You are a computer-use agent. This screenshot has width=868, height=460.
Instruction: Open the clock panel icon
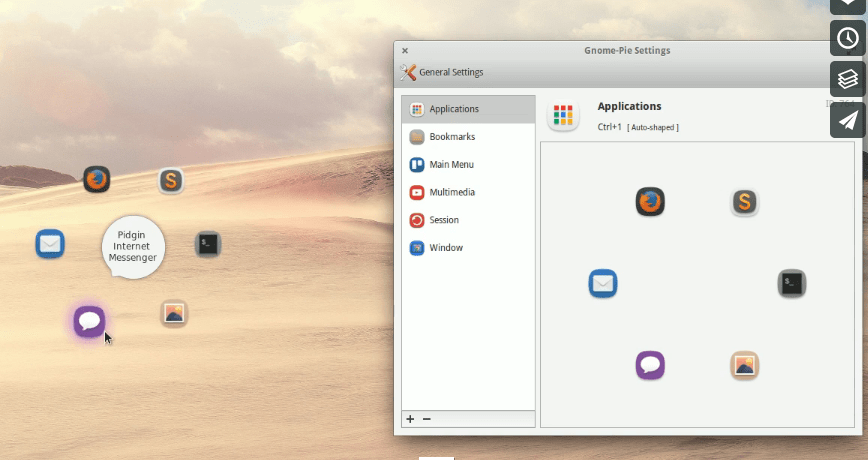point(848,39)
